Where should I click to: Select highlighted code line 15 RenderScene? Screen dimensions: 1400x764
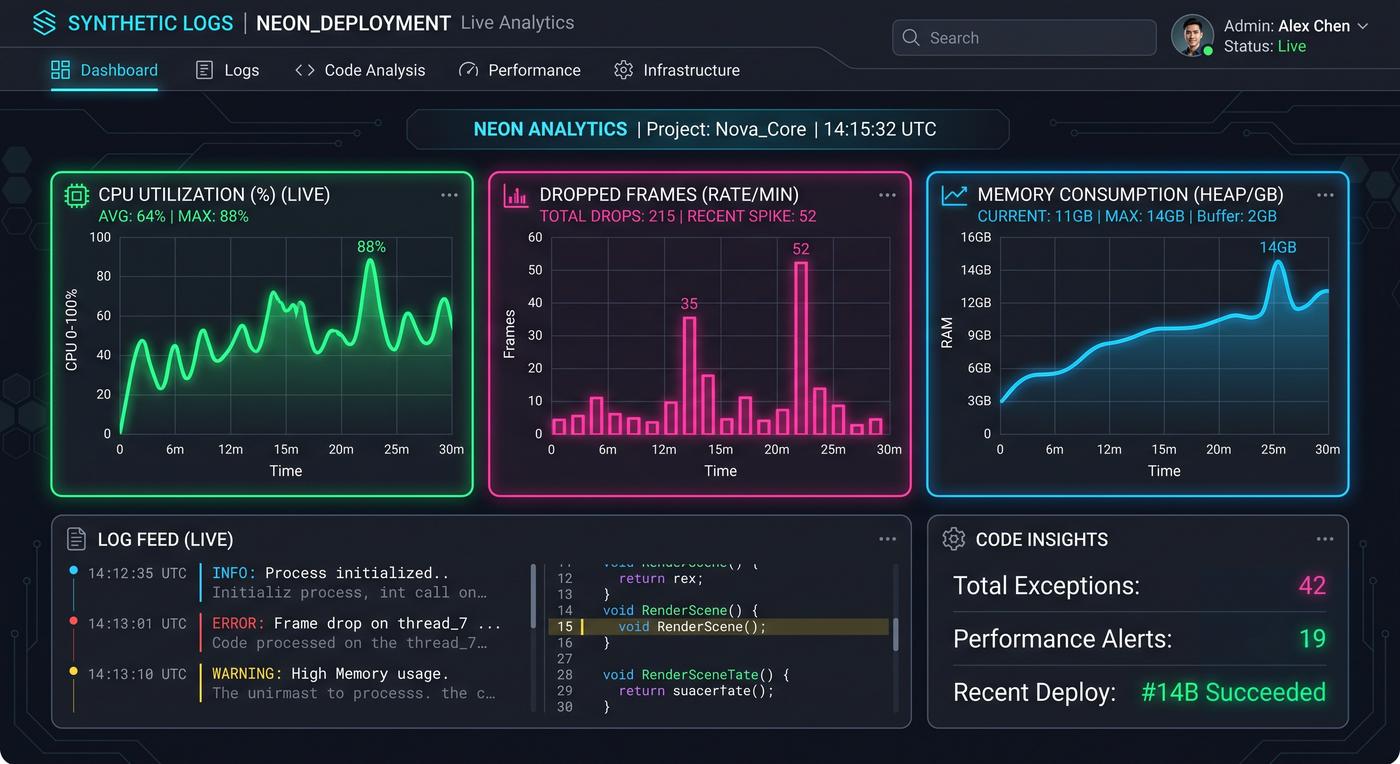point(718,627)
